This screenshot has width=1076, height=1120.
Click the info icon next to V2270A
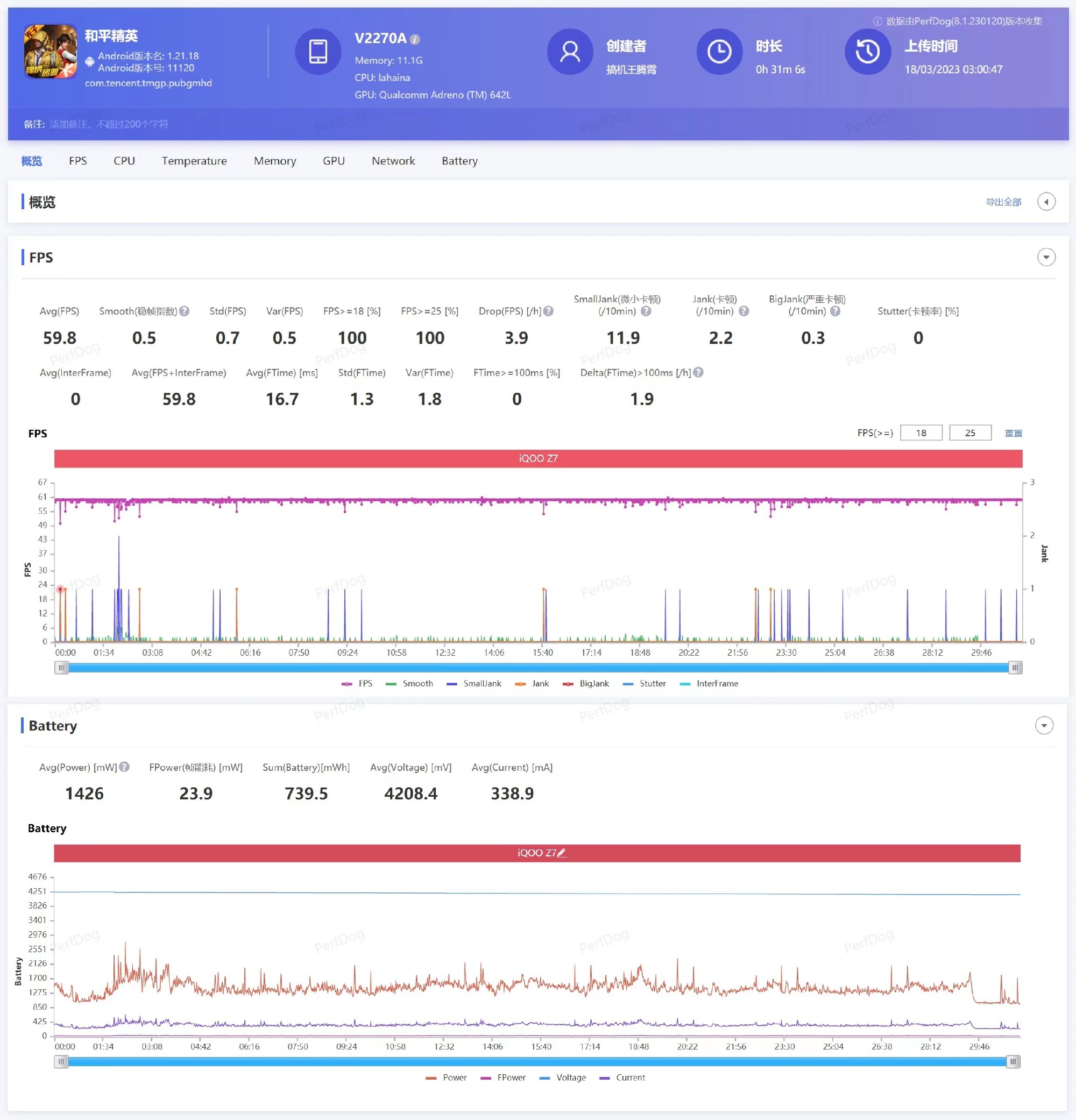click(415, 39)
